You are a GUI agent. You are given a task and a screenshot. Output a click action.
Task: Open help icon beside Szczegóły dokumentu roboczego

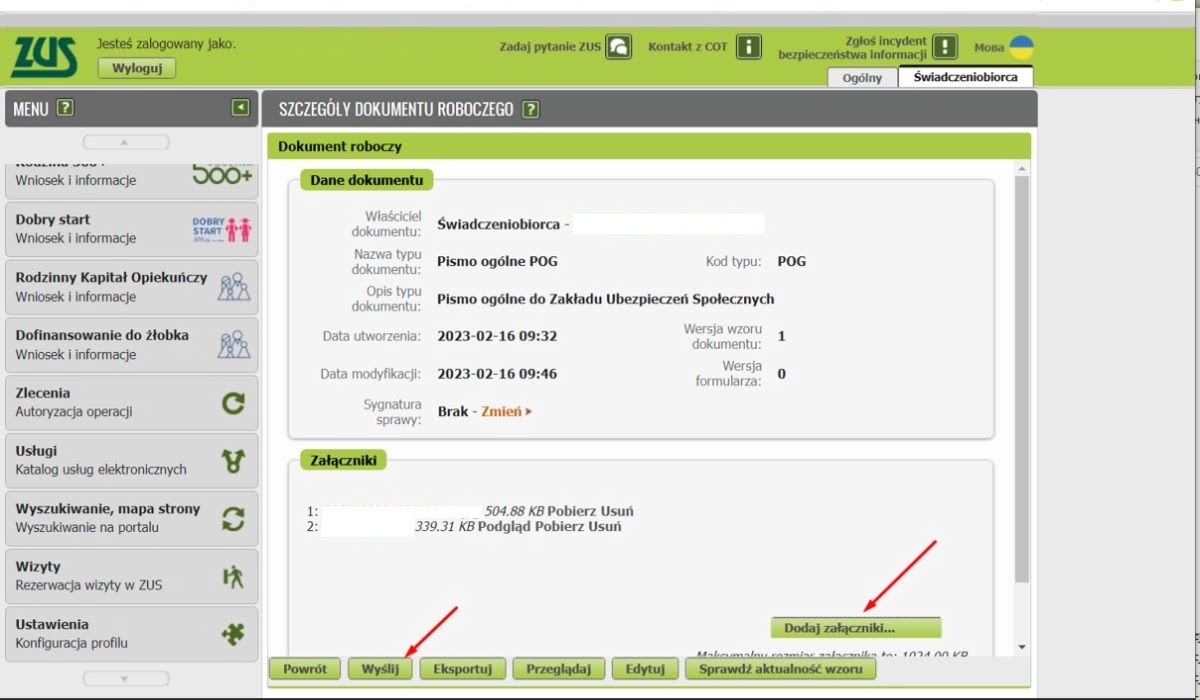click(531, 109)
